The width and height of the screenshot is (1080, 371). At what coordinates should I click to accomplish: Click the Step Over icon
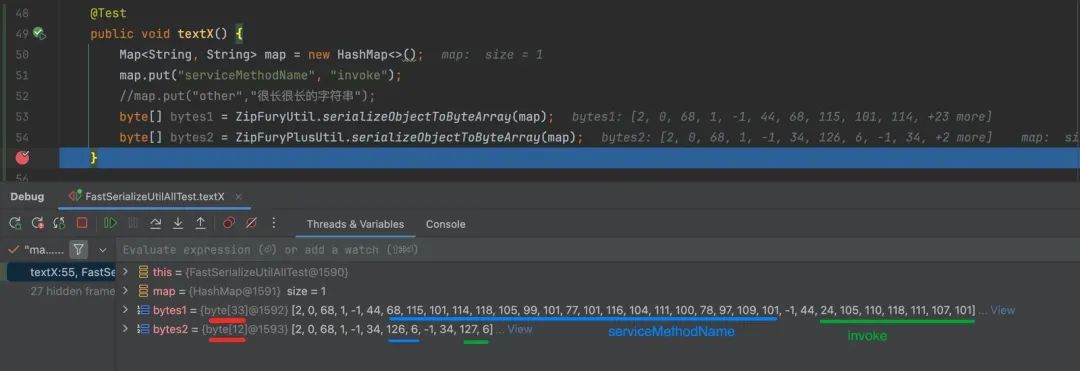(x=156, y=223)
